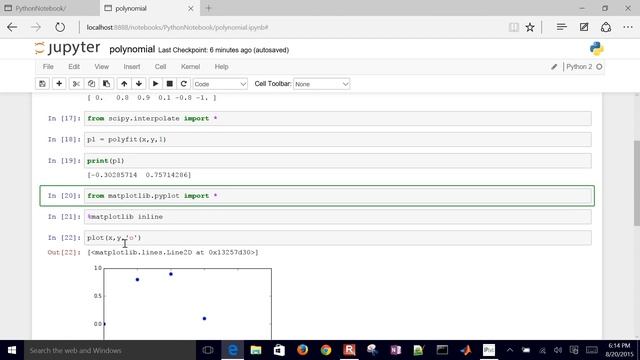Open the Edit menu
This screenshot has width=640, height=360.
[x=74, y=67]
